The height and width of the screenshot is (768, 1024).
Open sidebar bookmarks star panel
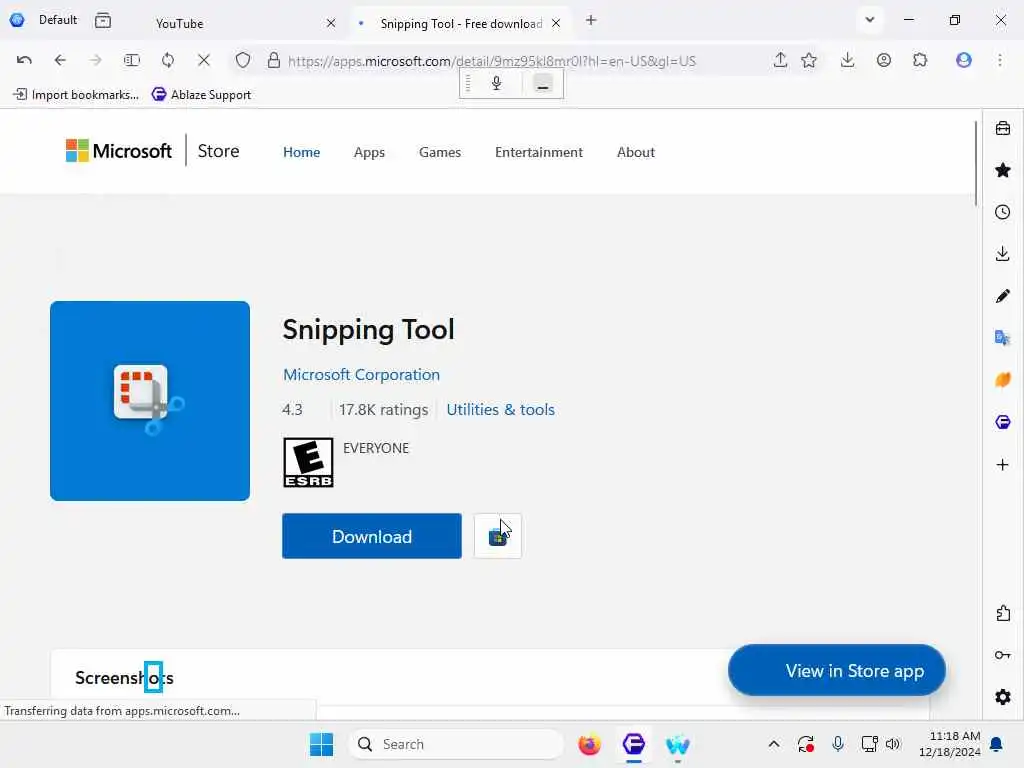coord(1002,170)
